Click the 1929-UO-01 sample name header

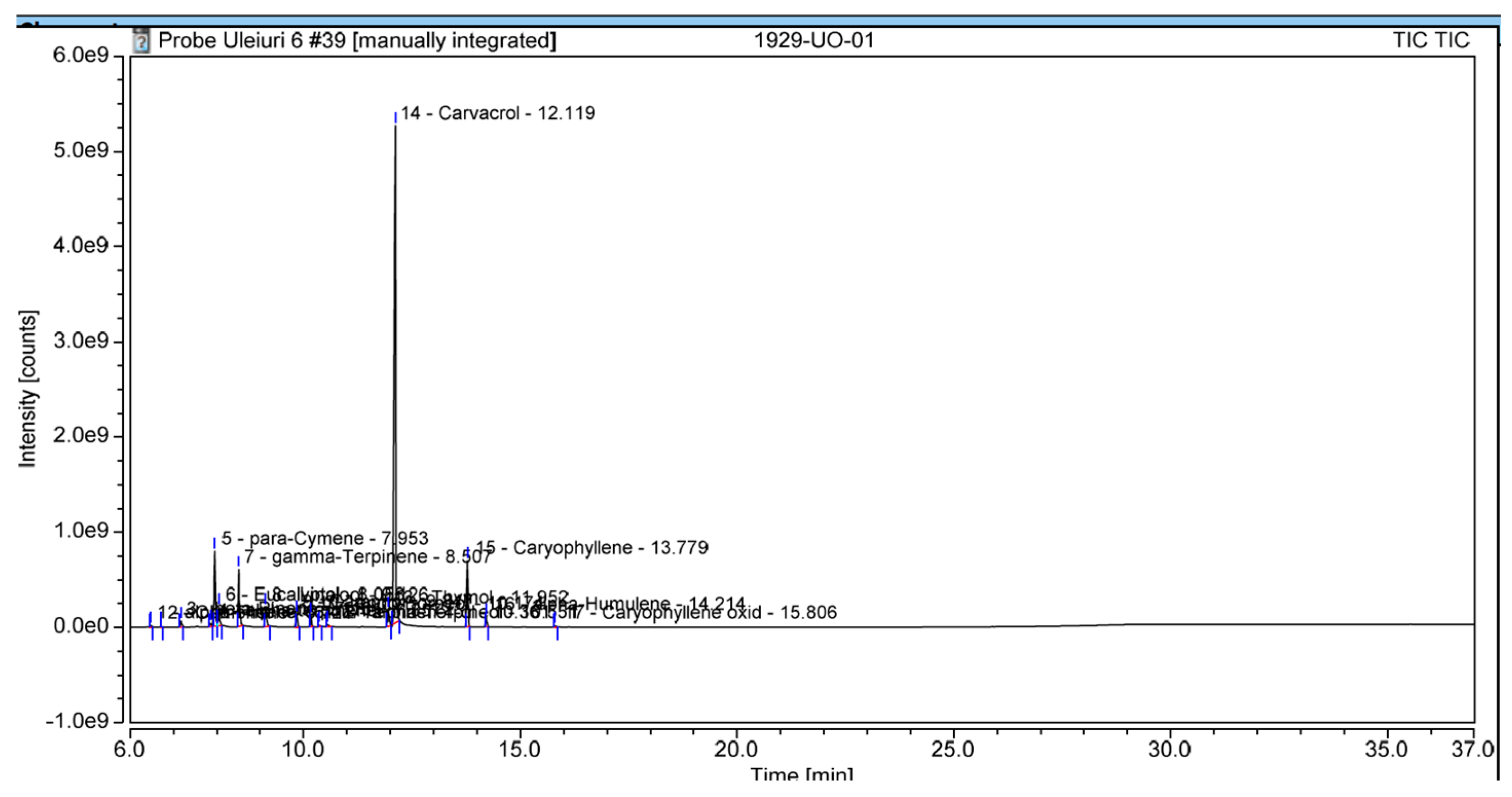pyautogui.click(x=814, y=41)
